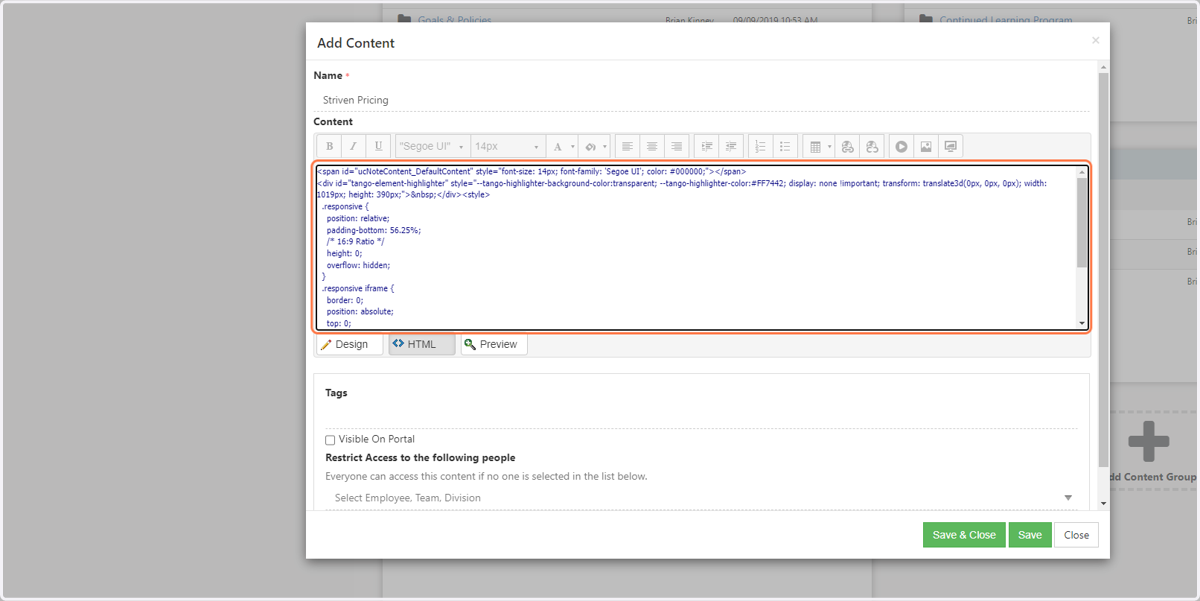Click inside the HTML content editor area
1200x601 pixels.
point(695,247)
